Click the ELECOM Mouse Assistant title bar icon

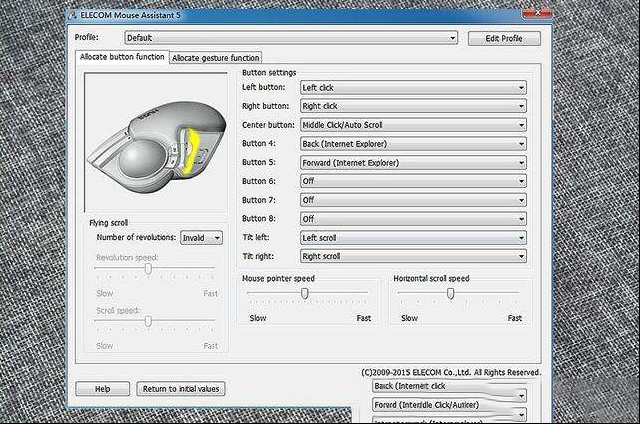(x=73, y=16)
